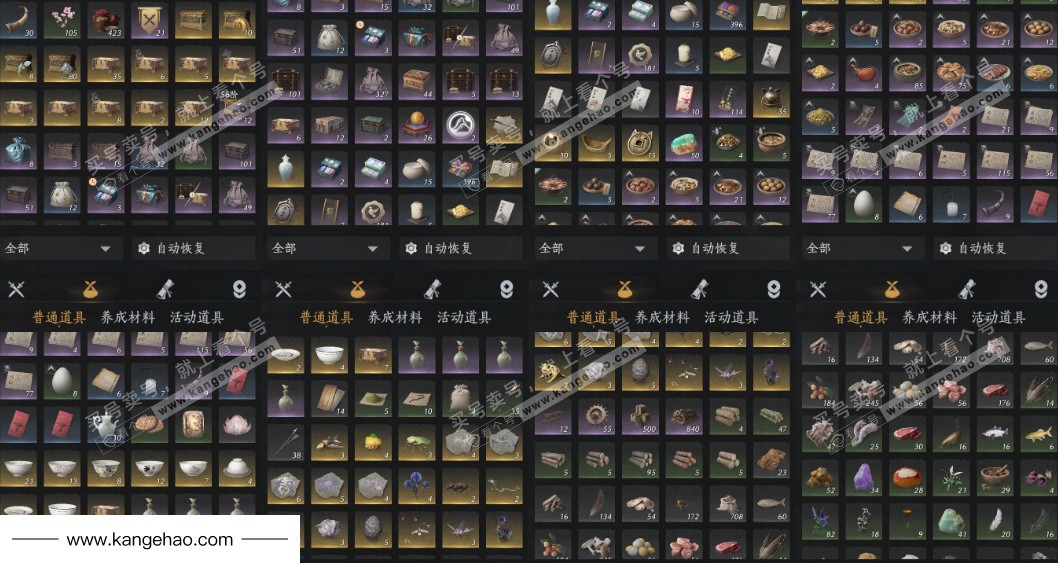1058x563 pixels.
Task: Select the pink lotus flower item
Action: point(237,424)
